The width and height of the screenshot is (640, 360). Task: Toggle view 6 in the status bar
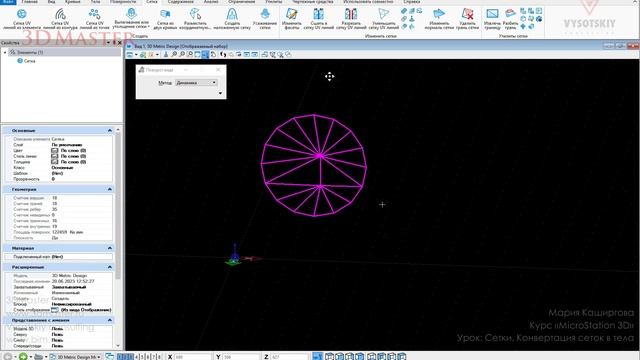[x=148, y=357]
